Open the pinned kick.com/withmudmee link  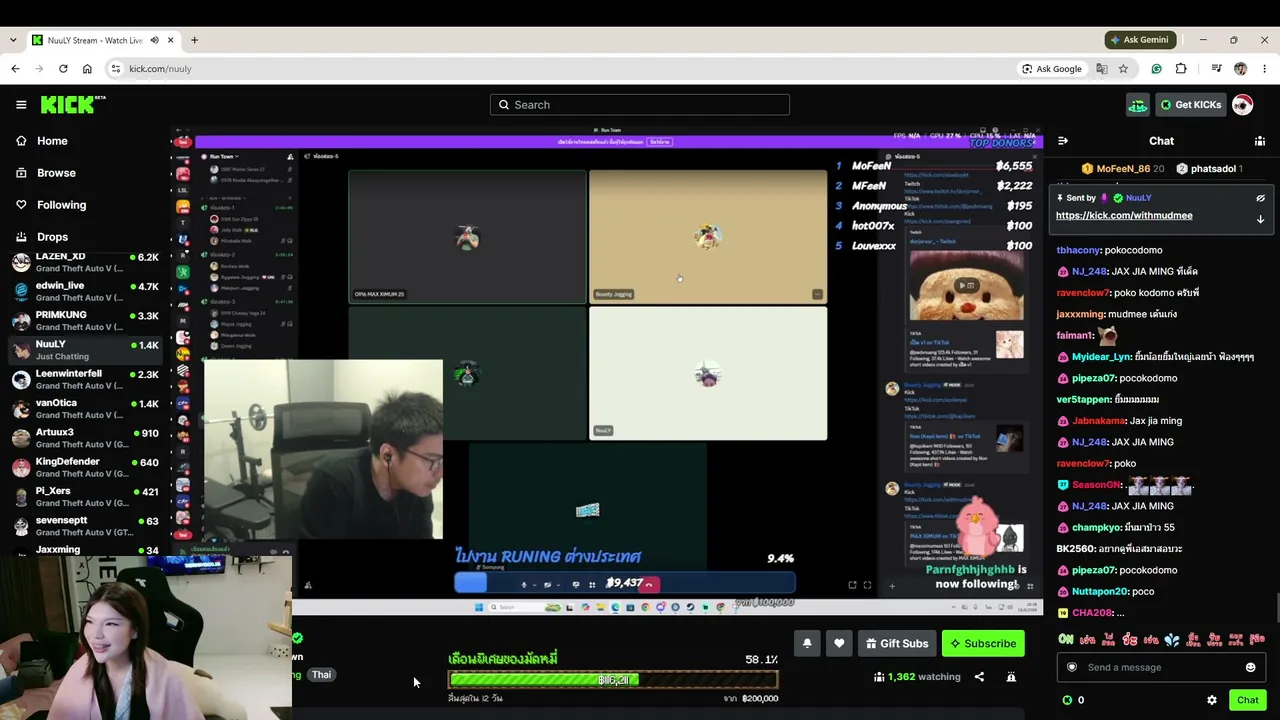1124,215
